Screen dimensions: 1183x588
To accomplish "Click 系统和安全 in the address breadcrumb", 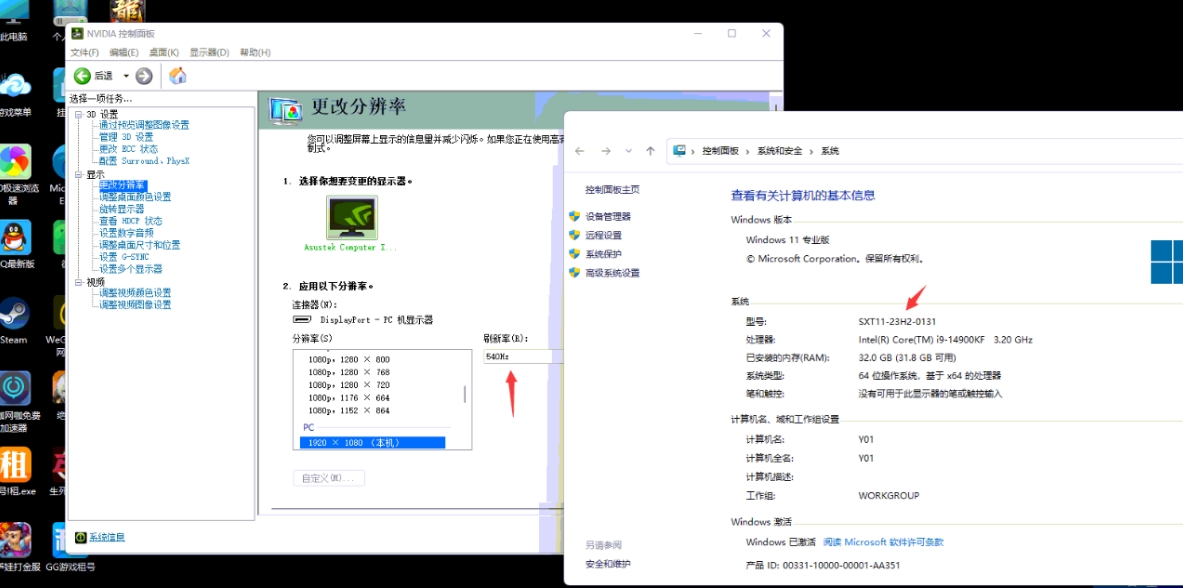I will [x=780, y=151].
